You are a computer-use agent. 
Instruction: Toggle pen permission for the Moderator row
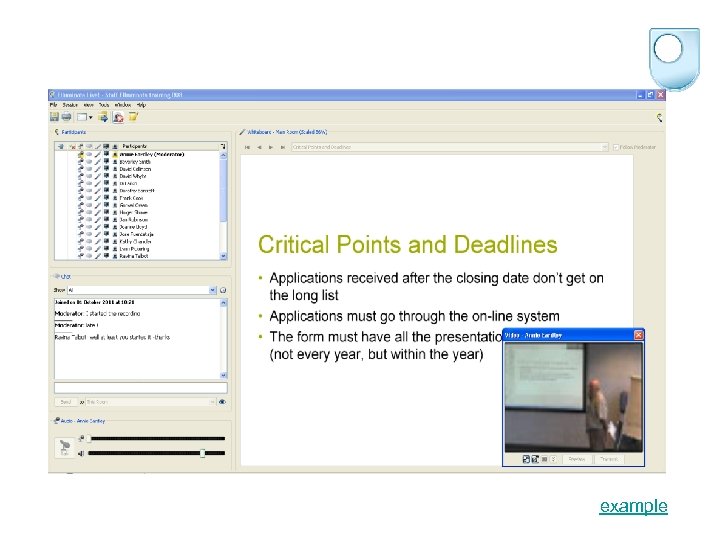click(x=98, y=154)
